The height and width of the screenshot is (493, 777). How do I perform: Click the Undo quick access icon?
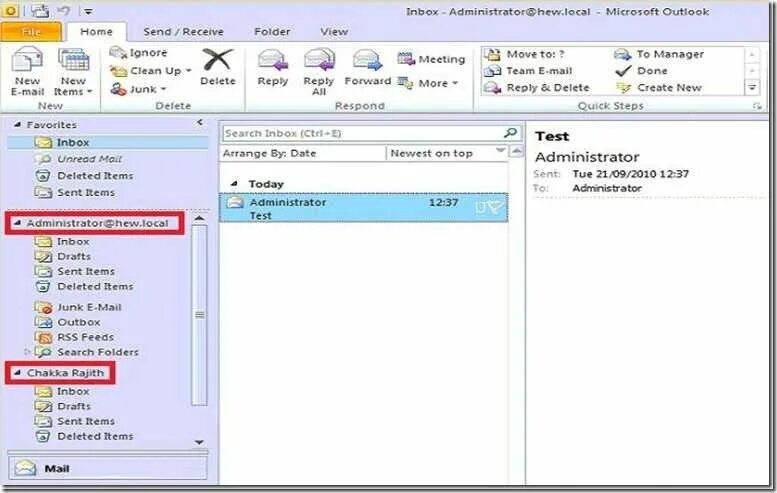pos(63,10)
